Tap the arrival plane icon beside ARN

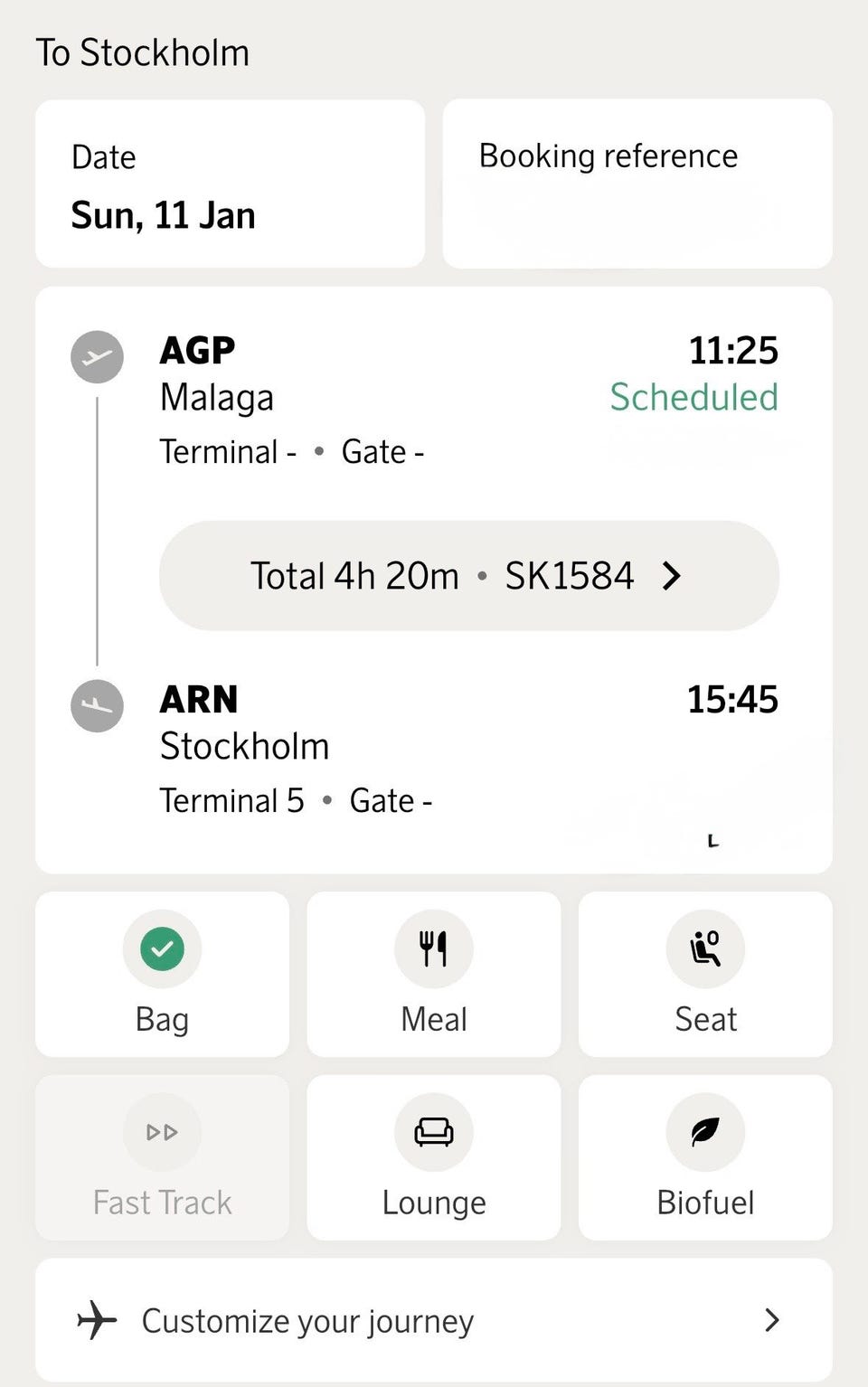97,705
